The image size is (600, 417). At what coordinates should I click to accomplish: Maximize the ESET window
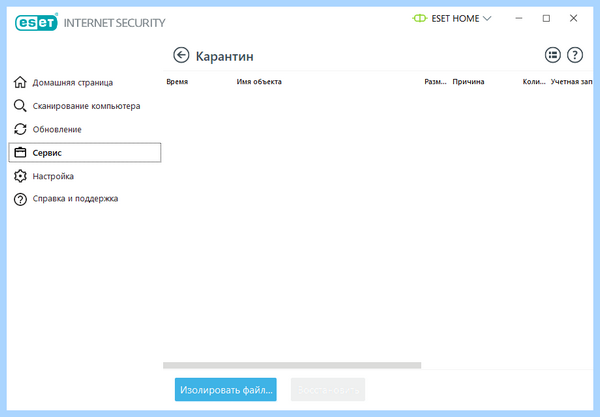[x=546, y=18]
